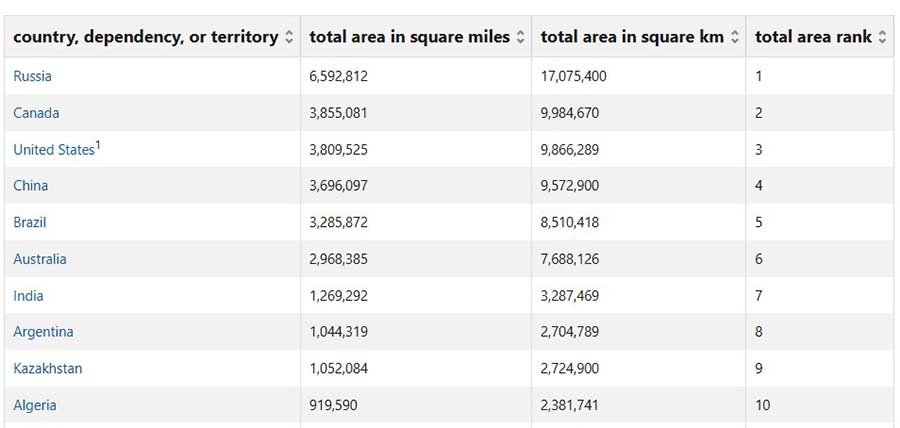
Task: Visit the Kazakhstan link
Action: point(48,369)
